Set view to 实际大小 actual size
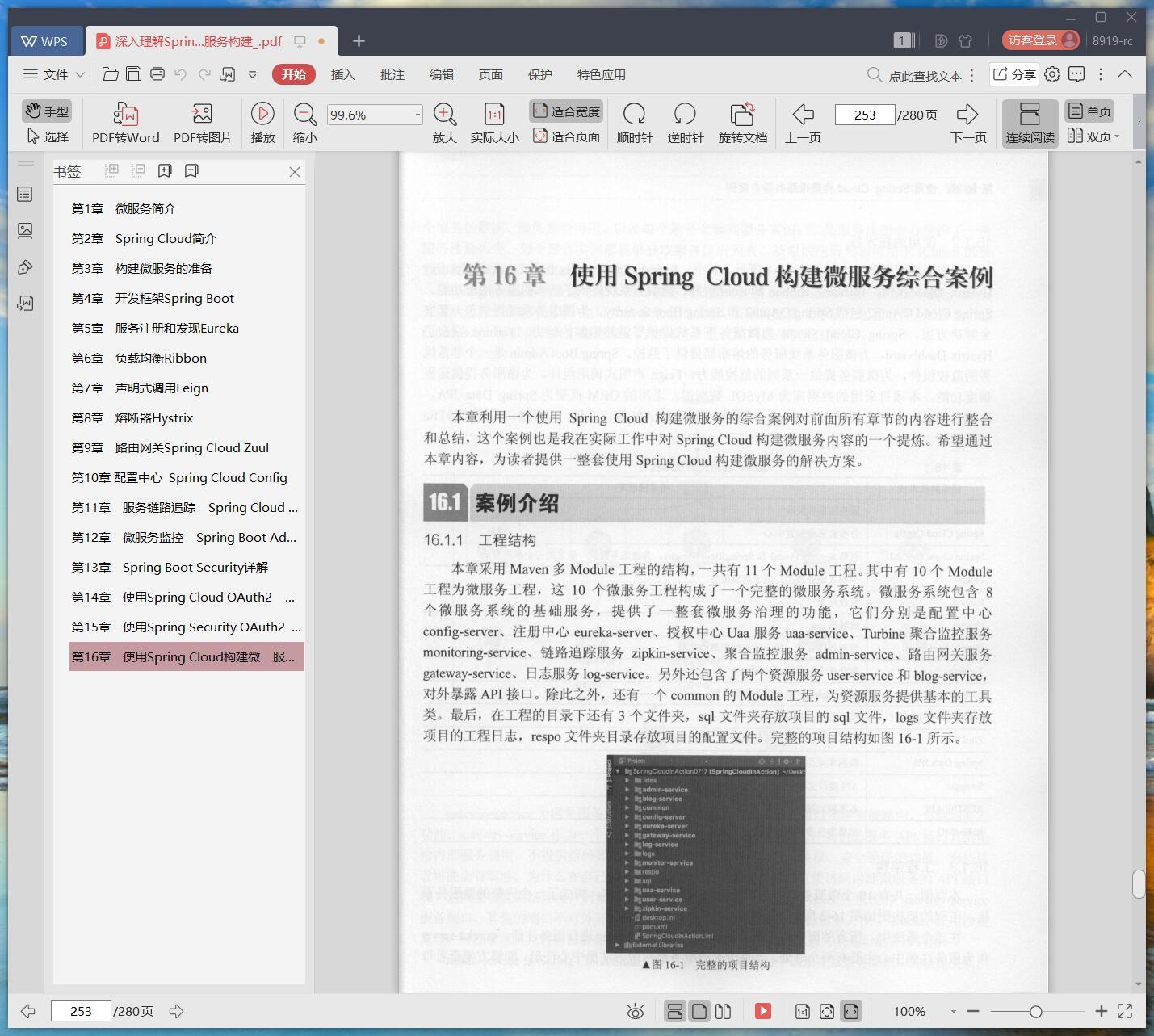The width and height of the screenshot is (1154, 1036). coord(494,124)
